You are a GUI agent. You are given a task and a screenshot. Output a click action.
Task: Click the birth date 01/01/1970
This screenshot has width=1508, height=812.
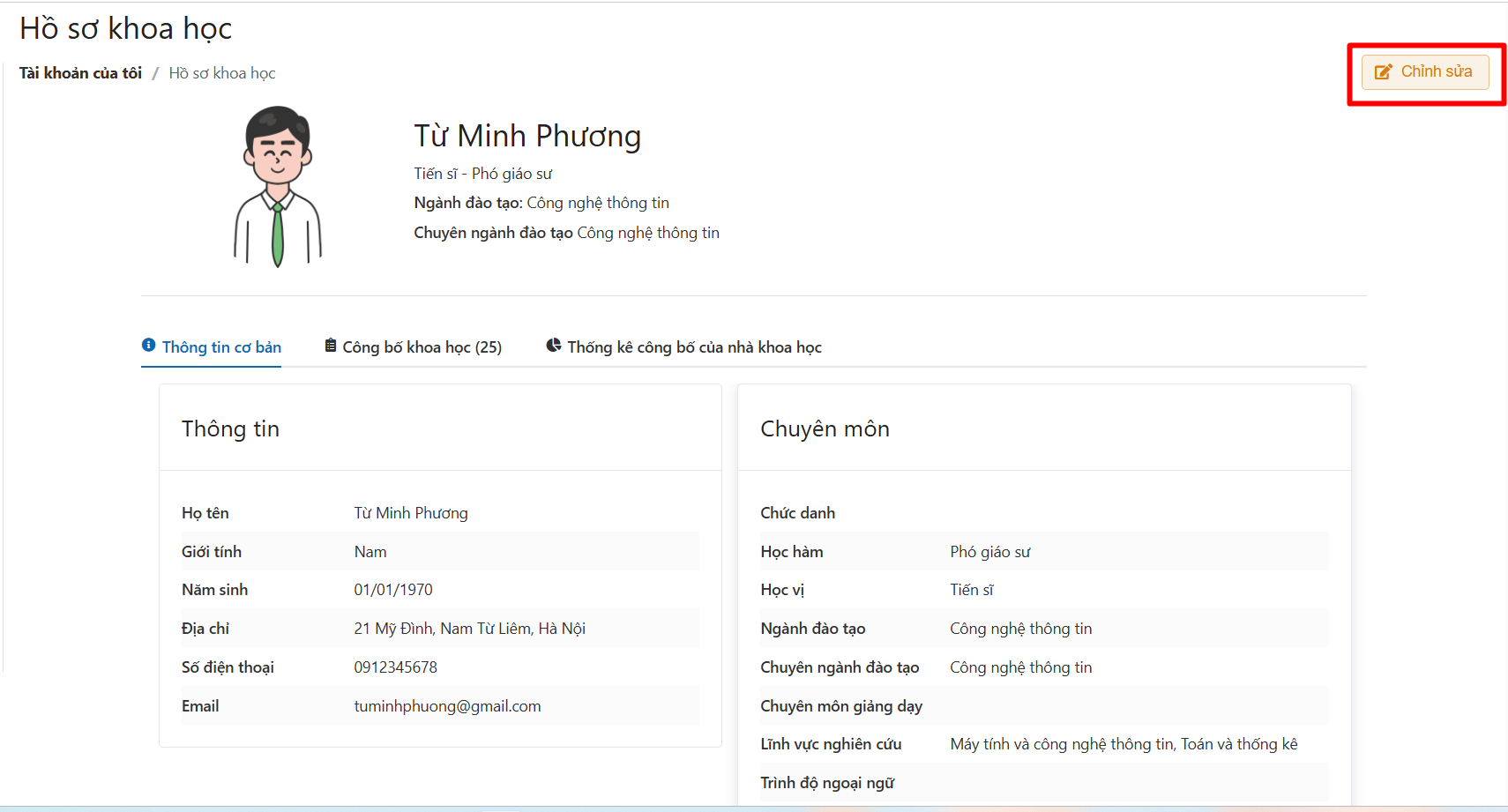393,590
